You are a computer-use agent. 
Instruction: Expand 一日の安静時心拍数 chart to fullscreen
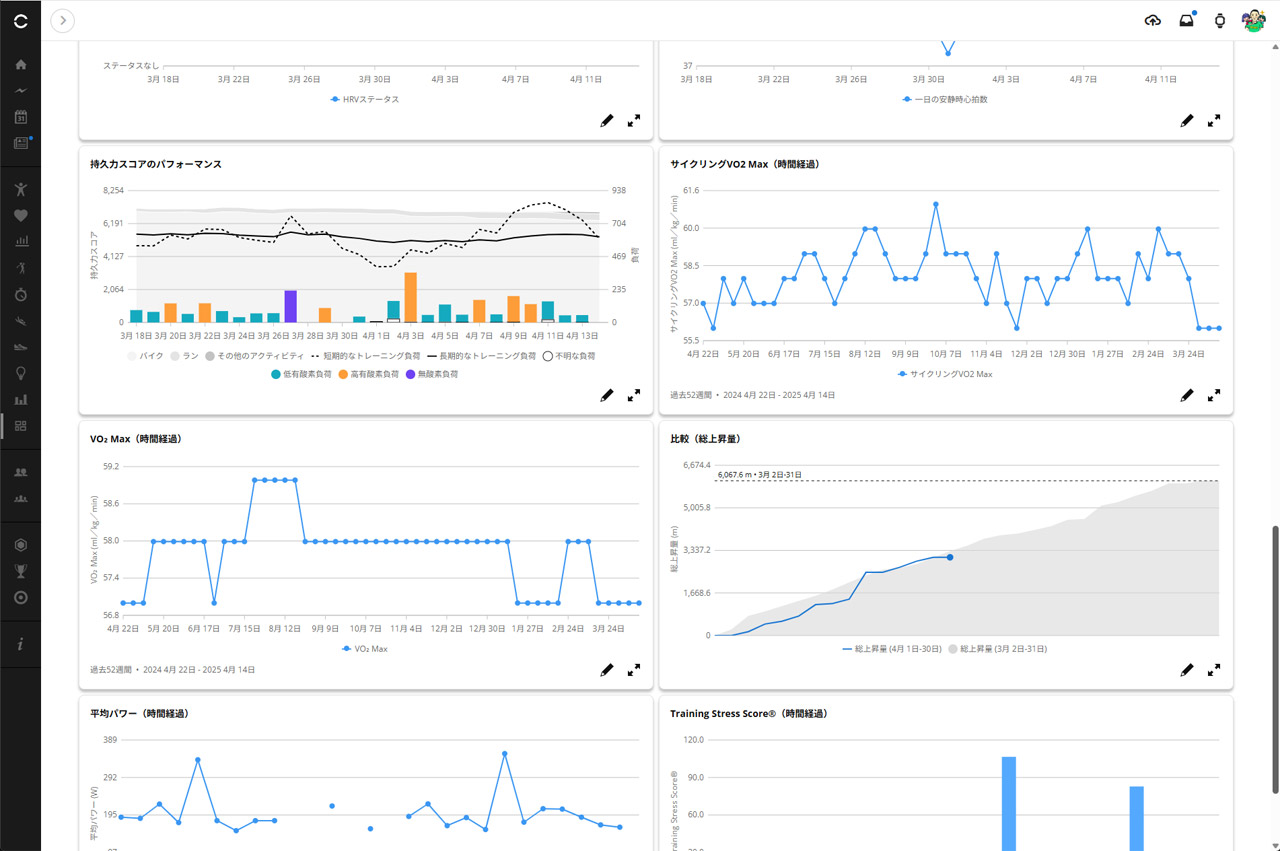click(x=1214, y=120)
